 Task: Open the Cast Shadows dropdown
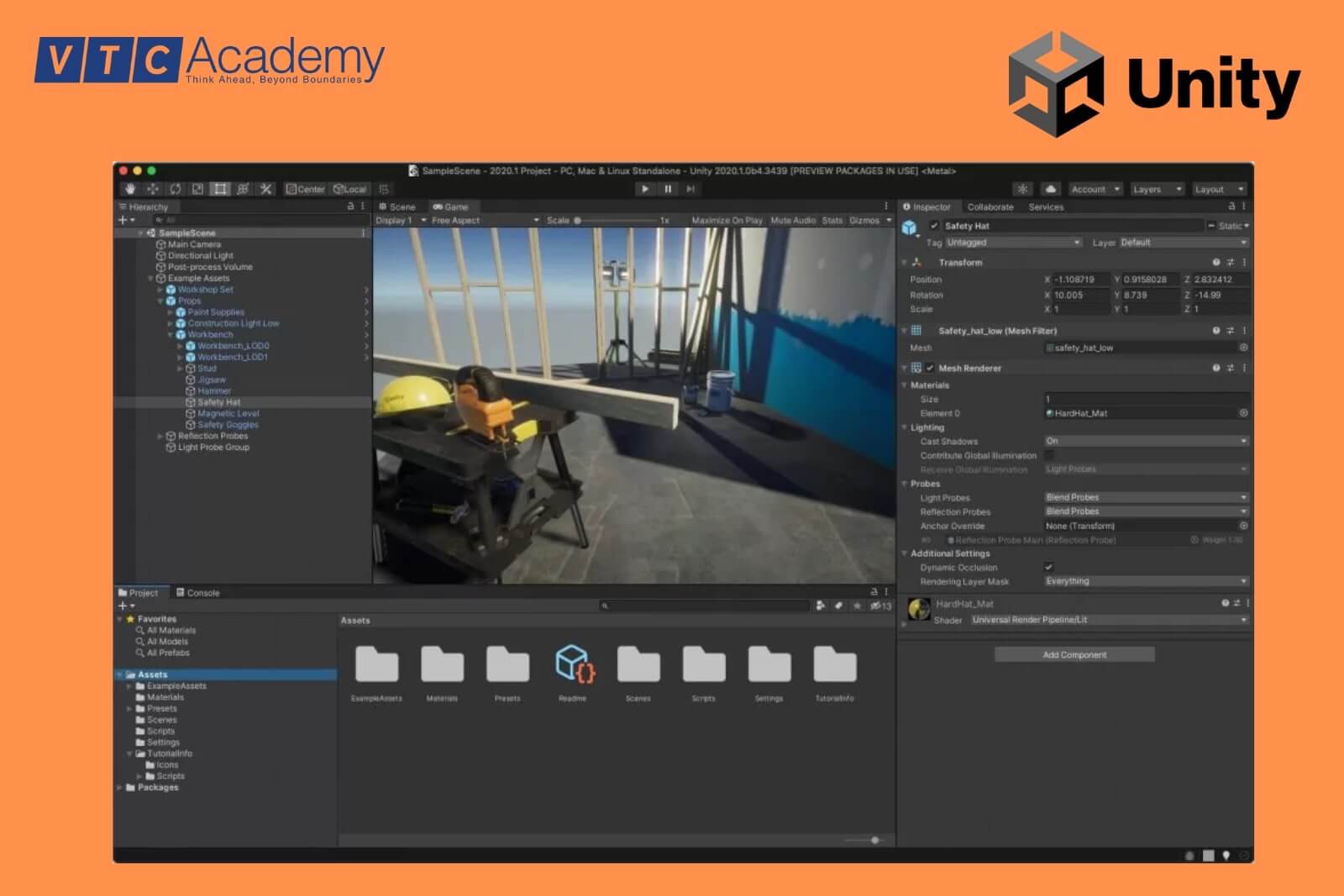tap(1146, 441)
